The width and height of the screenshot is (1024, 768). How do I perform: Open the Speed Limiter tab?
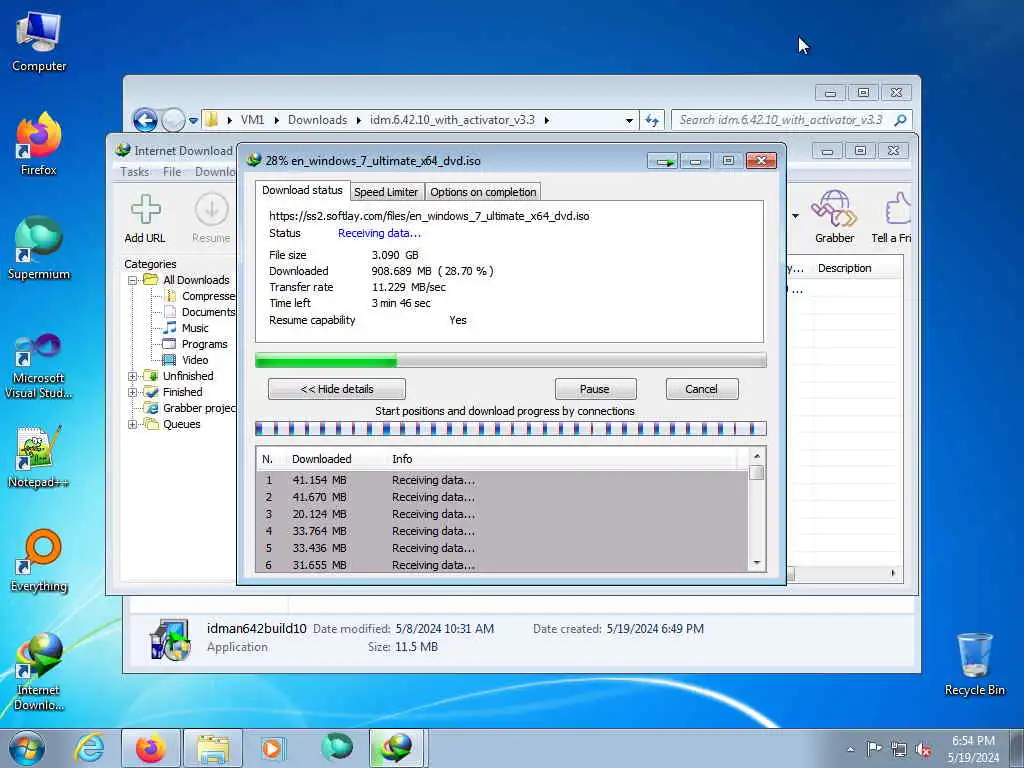386,192
